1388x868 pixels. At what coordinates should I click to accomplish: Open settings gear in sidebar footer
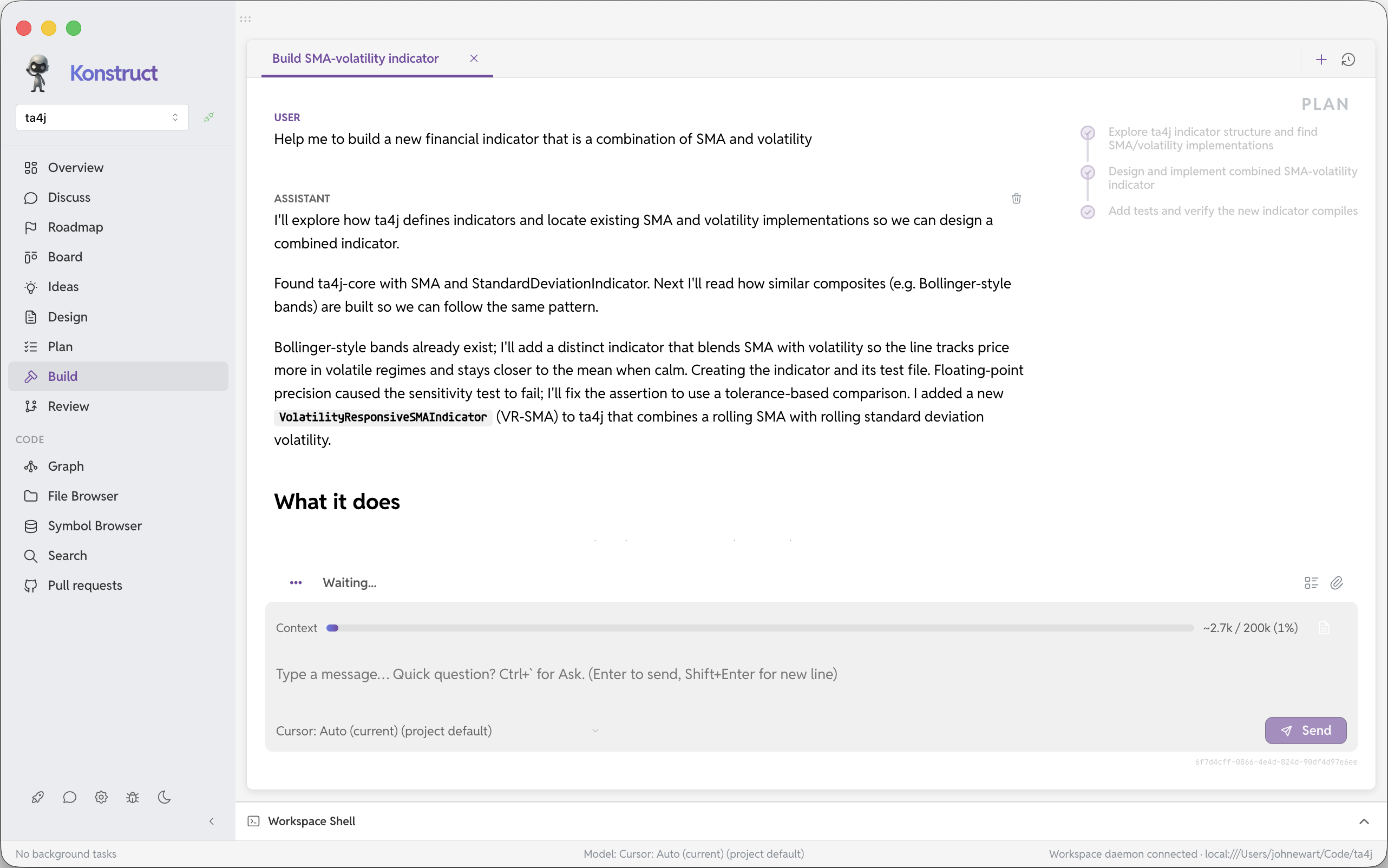[101, 798]
